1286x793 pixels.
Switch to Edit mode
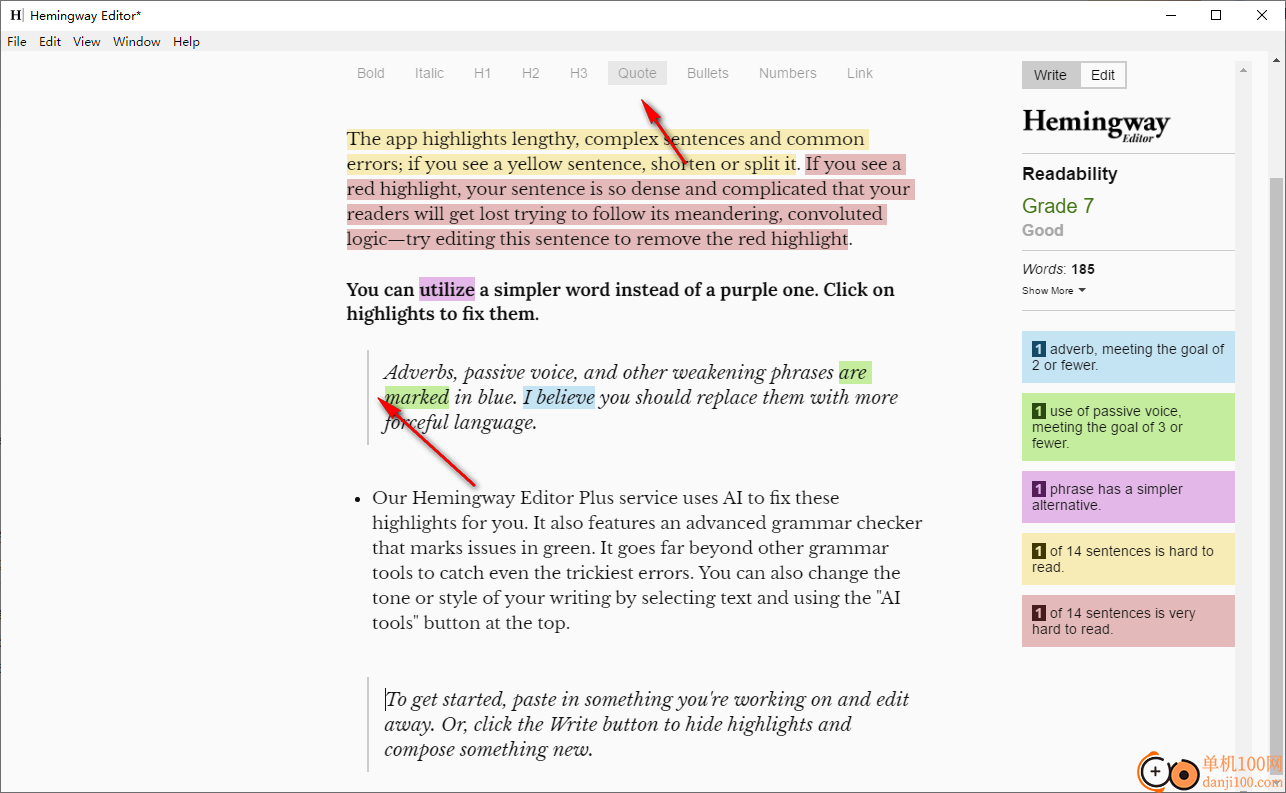1103,75
